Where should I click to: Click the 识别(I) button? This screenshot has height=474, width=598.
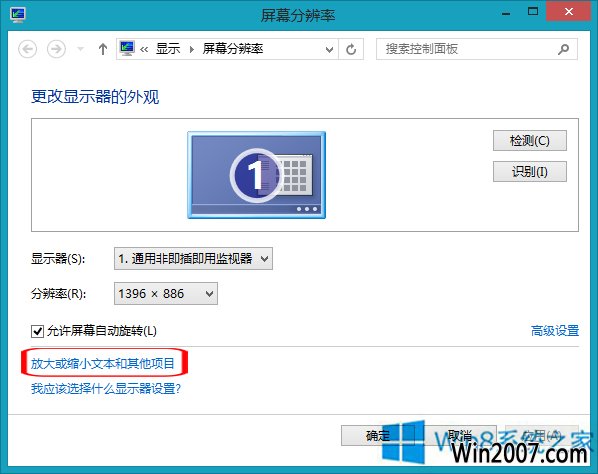[x=530, y=172]
